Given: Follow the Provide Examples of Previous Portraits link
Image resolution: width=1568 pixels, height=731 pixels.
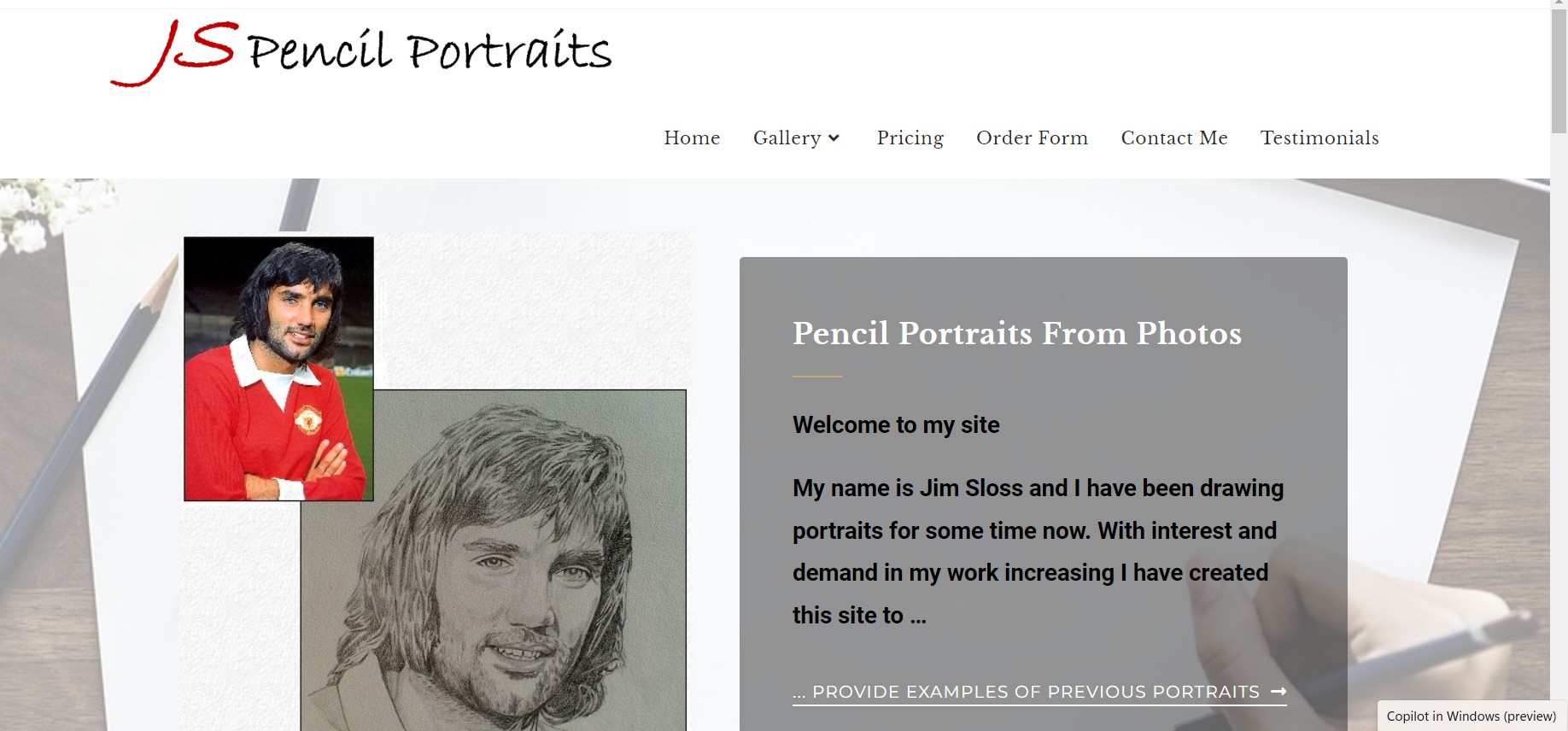Looking at the screenshot, I should point(1035,692).
